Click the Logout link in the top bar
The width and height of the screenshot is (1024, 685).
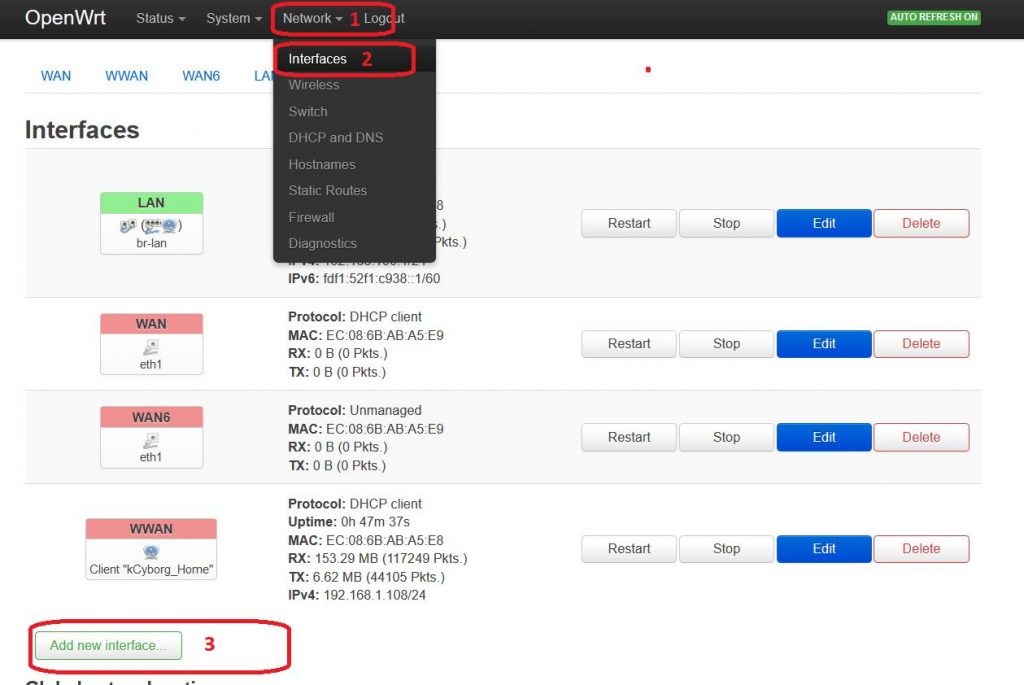click(x=384, y=18)
